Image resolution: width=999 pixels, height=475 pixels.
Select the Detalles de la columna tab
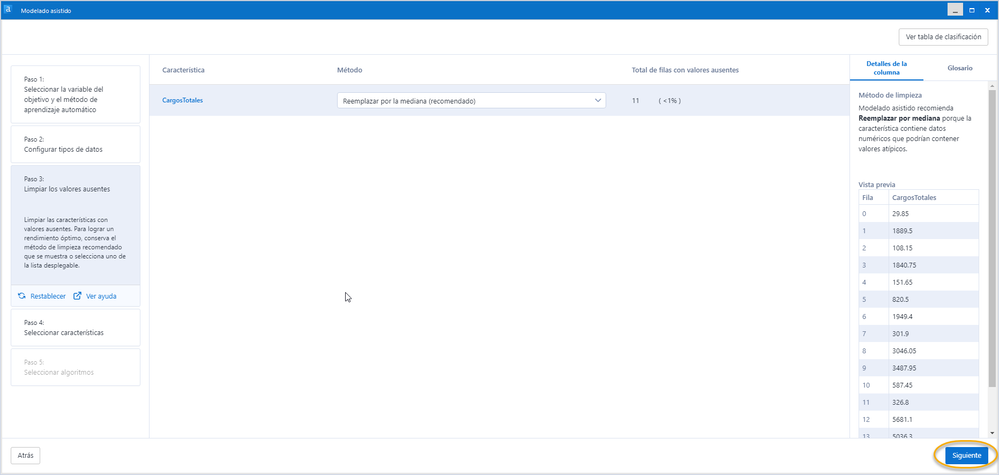point(886,67)
